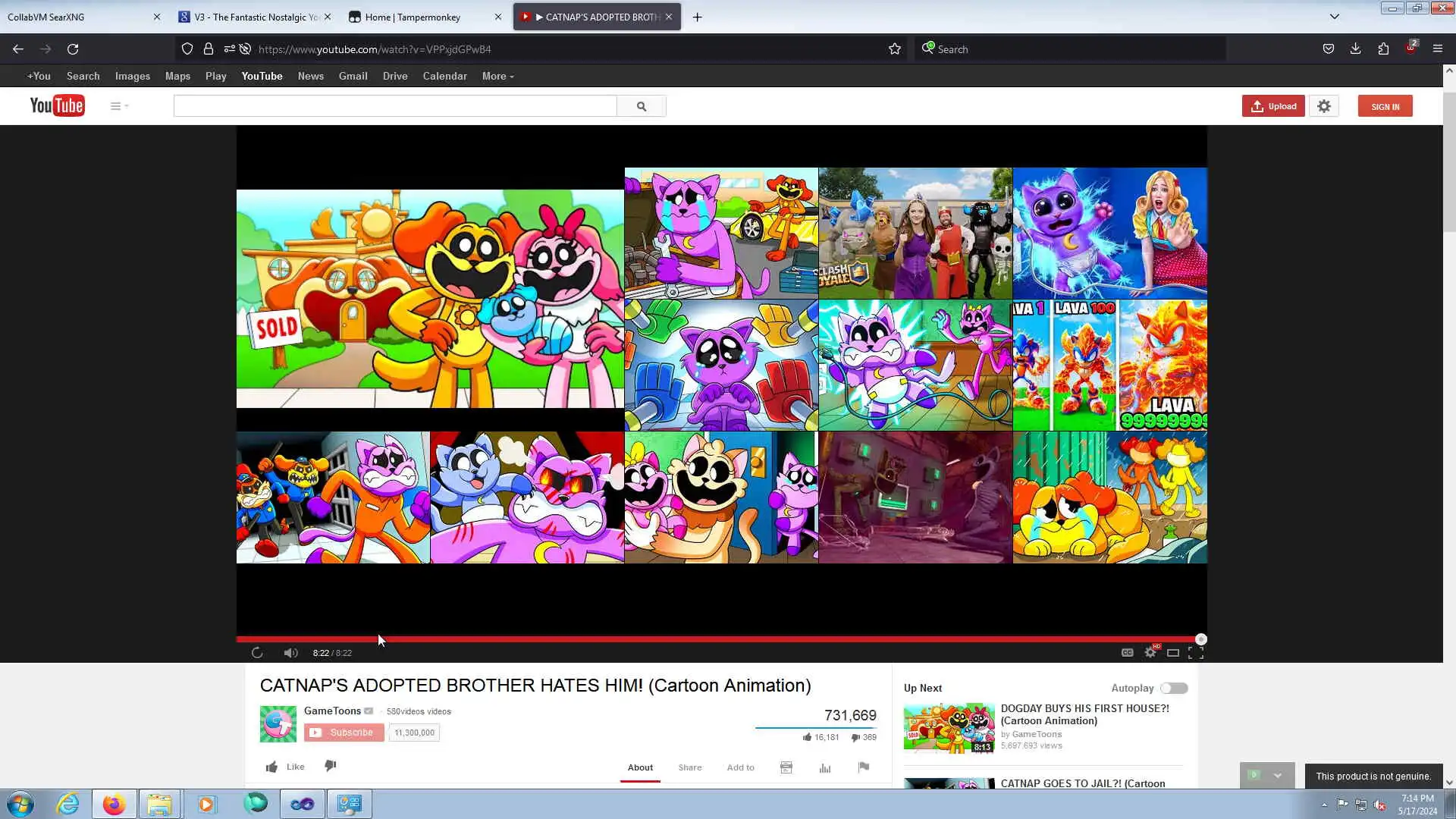Open the video statistics bar chart icon
This screenshot has width=1456, height=819.
825,768
